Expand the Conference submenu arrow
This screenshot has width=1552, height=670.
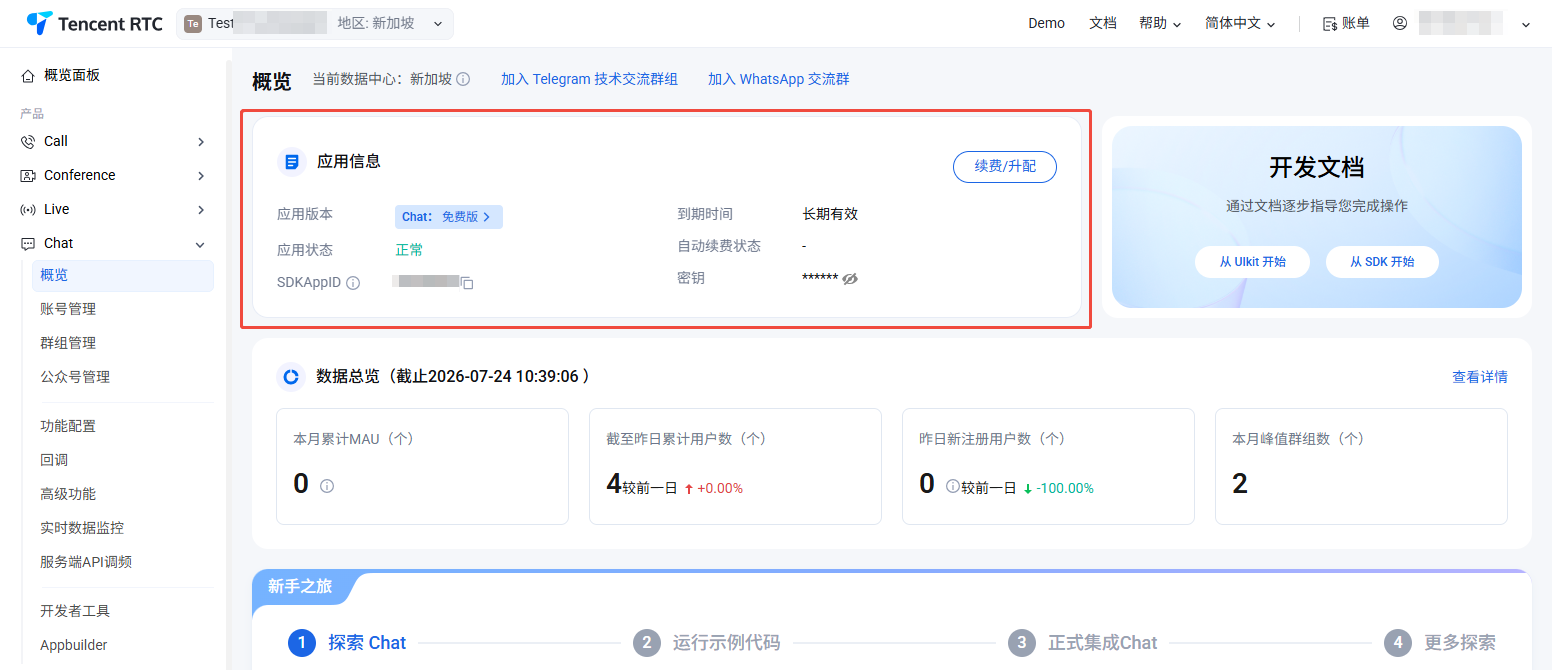point(201,176)
